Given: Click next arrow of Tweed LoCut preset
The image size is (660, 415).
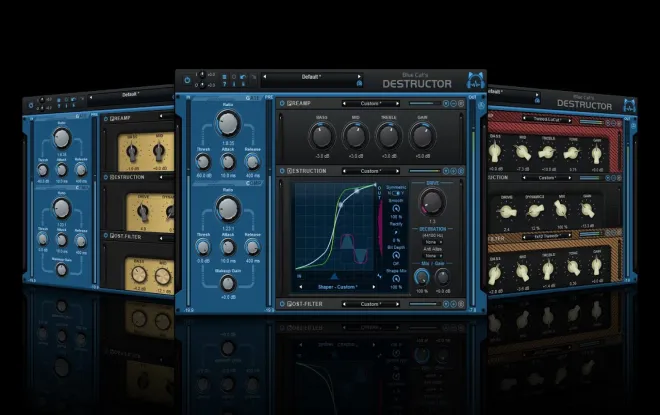Looking at the screenshot, I should (570, 120).
